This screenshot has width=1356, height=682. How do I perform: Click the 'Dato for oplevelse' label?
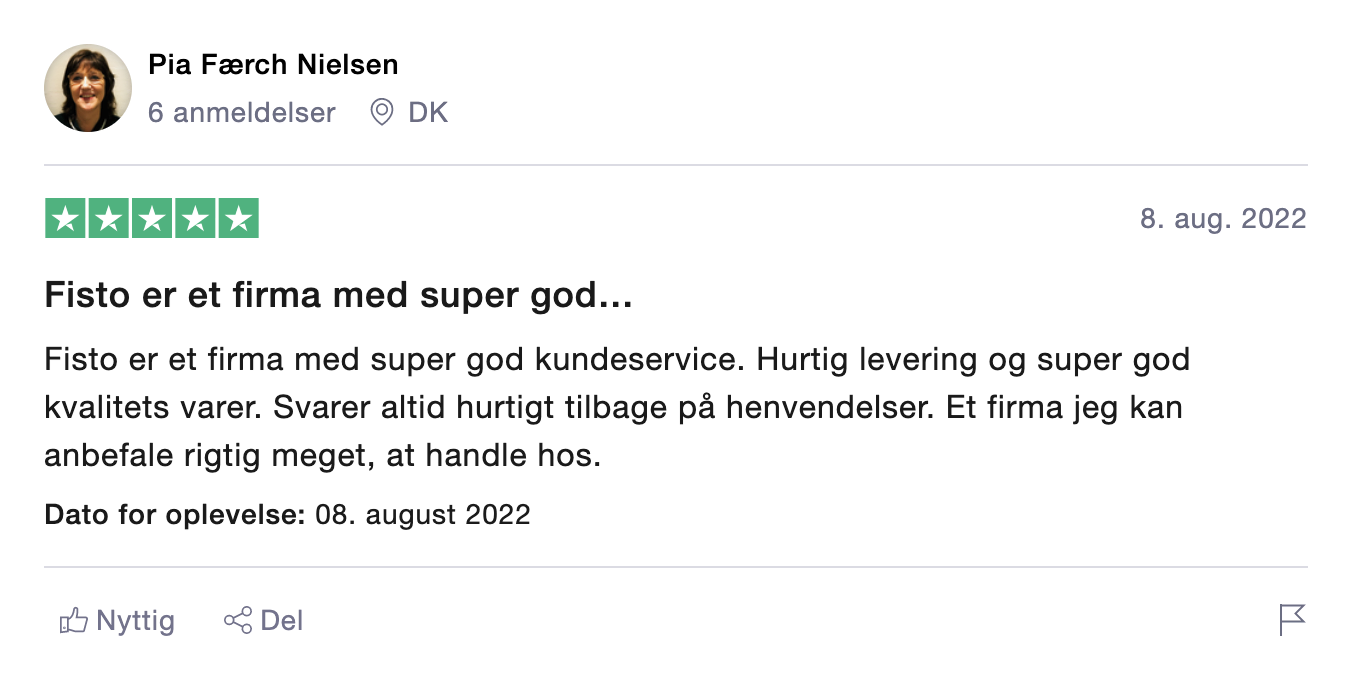(175, 515)
